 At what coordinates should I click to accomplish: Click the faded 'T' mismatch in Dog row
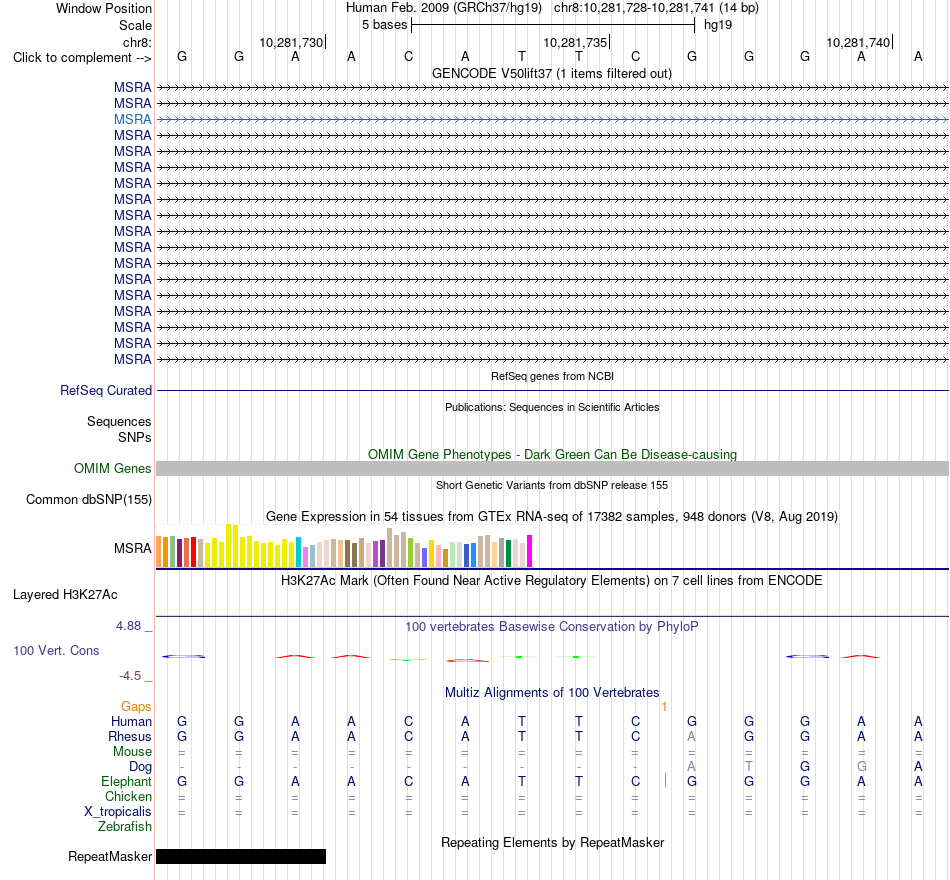pyautogui.click(x=749, y=767)
